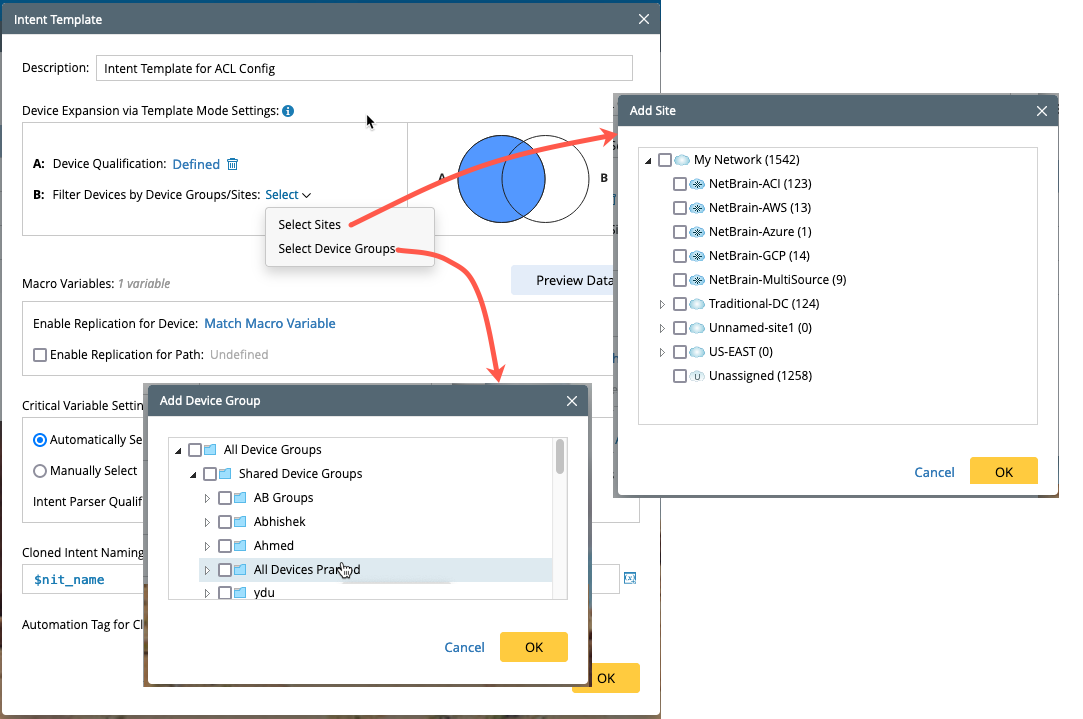
Task: Click the Shared Device Groups folder icon
Action: pos(225,474)
